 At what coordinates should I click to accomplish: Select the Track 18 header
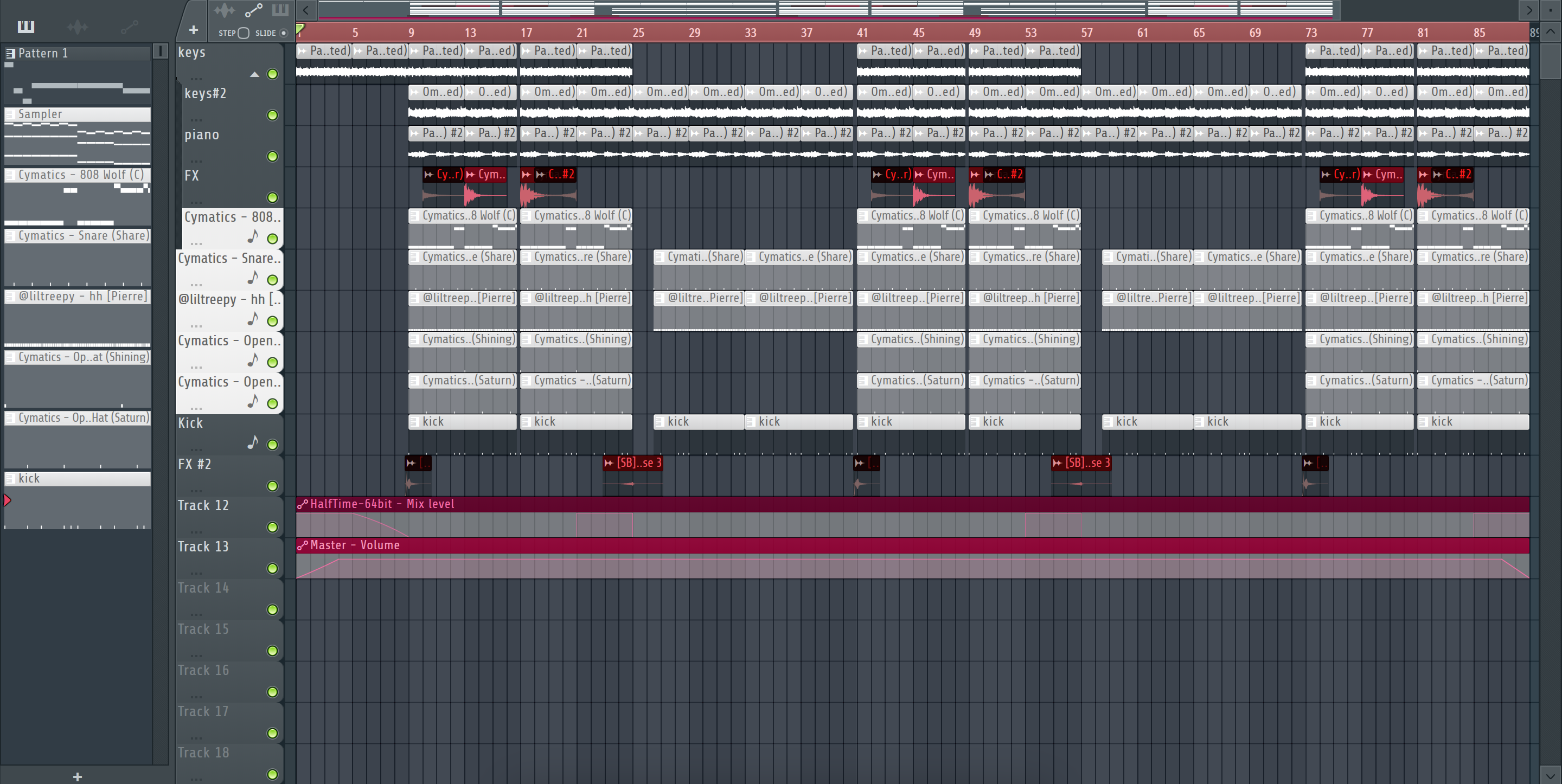229,763
